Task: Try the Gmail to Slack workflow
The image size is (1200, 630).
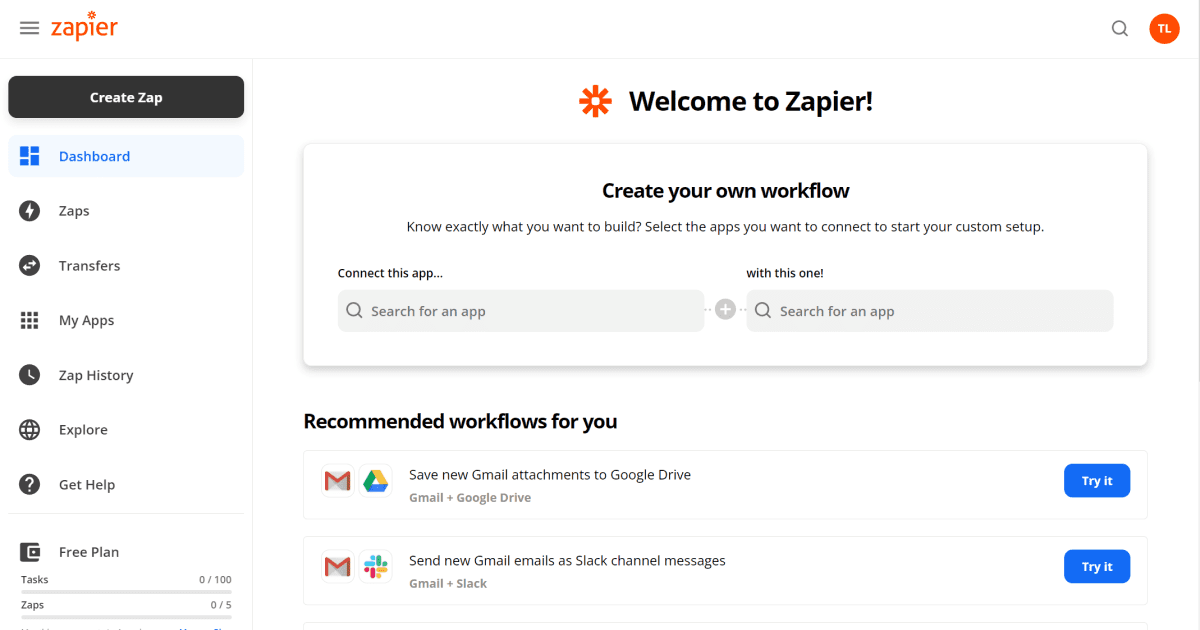Action: (1096, 566)
